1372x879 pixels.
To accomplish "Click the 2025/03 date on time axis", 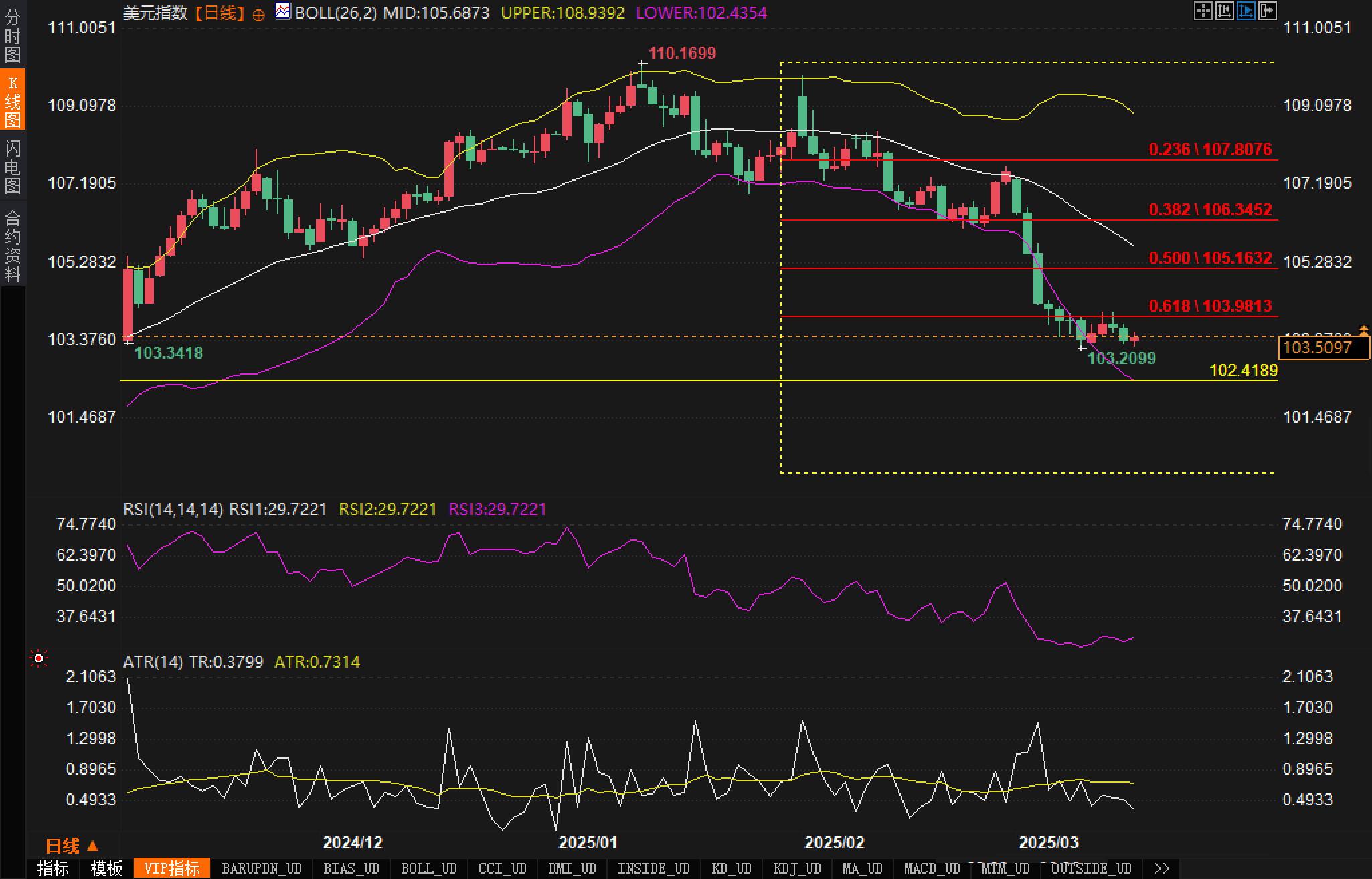I will 1048,842.
